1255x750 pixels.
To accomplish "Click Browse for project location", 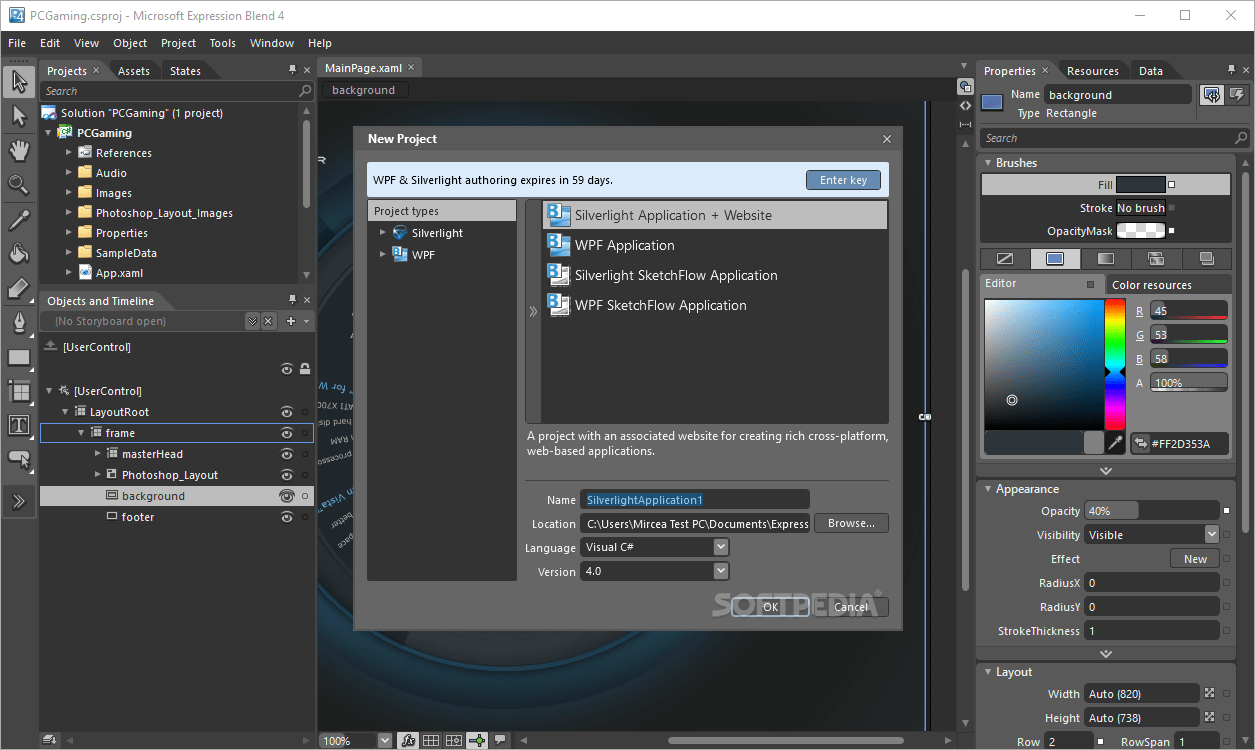I will (851, 523).
